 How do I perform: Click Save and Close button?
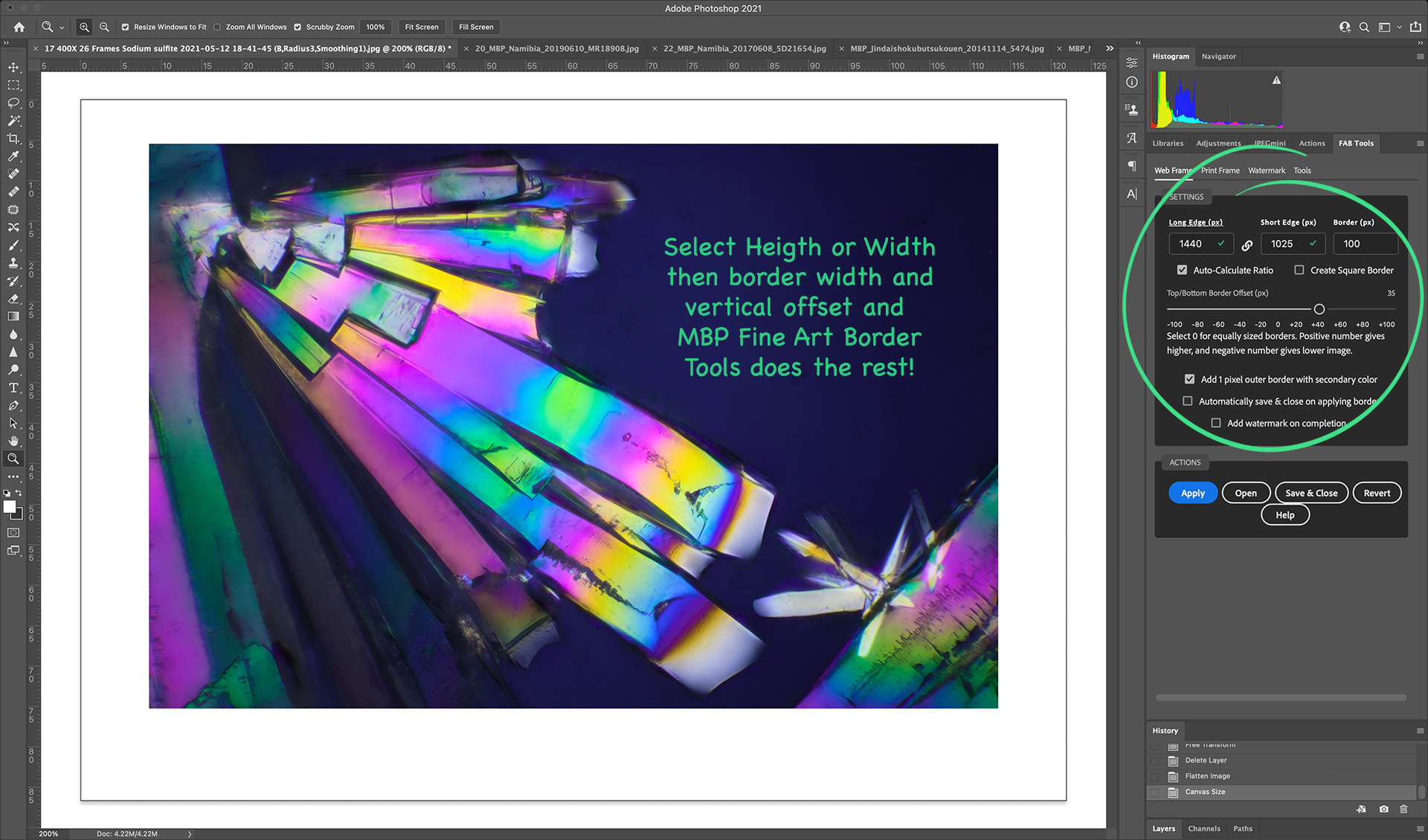pyautogui.click(x=1312, y=492)
